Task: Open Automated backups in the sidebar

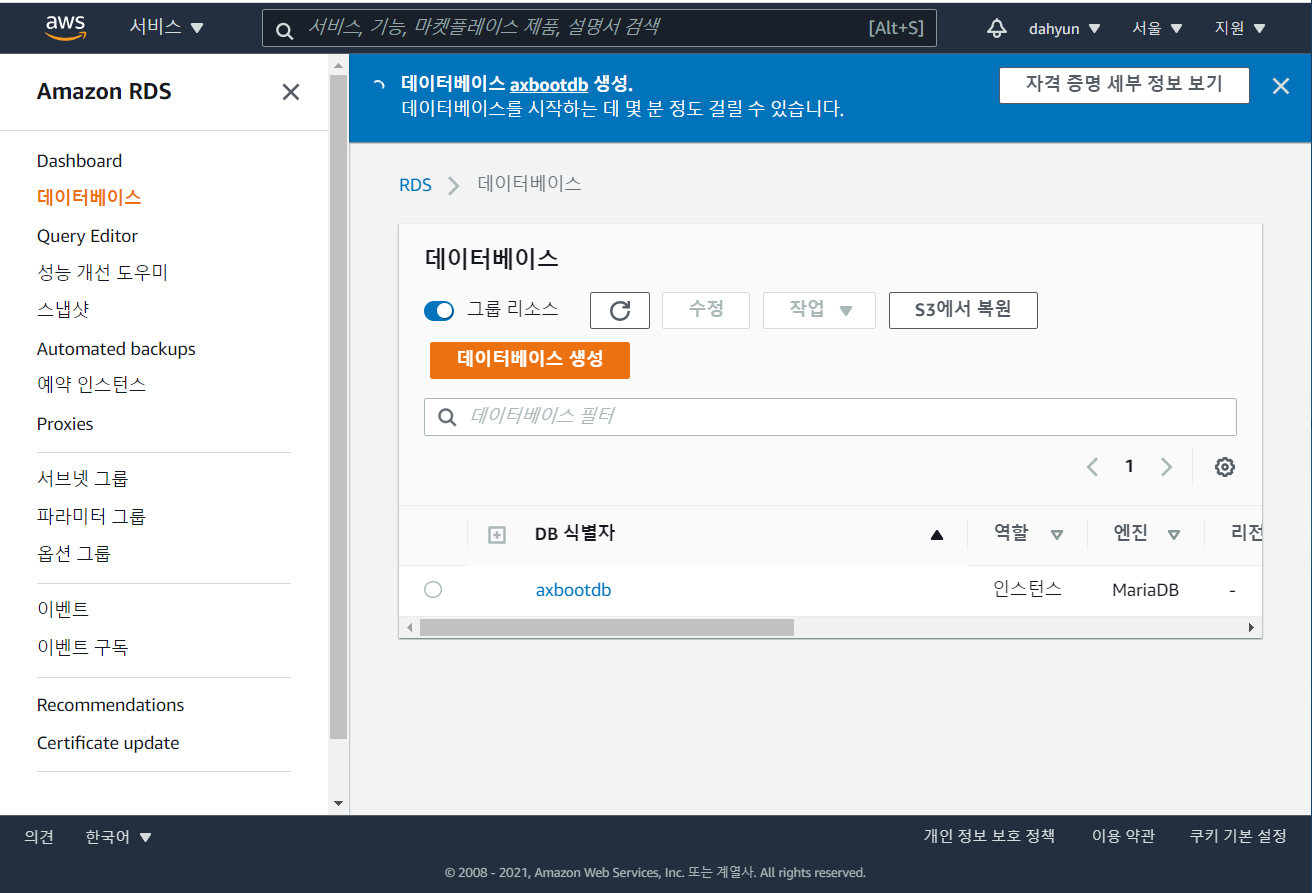Action: tap(116, 349)
